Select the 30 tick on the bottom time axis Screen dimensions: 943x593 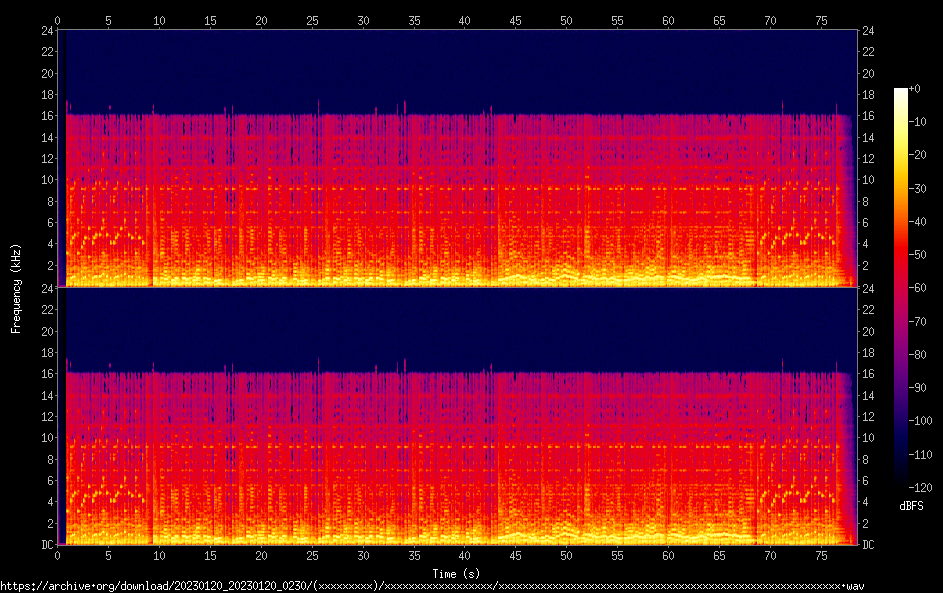[x=363, y=556]
